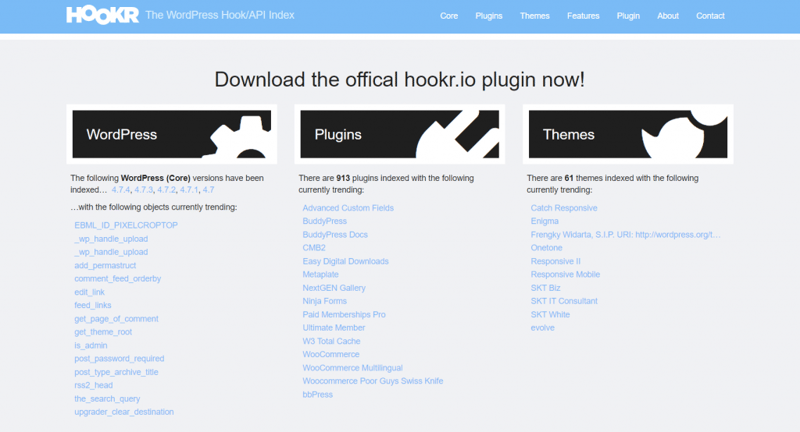Screen dimensions: 800x432
Task: Go to Features in top navigation
Action: [x=583, y=16]
